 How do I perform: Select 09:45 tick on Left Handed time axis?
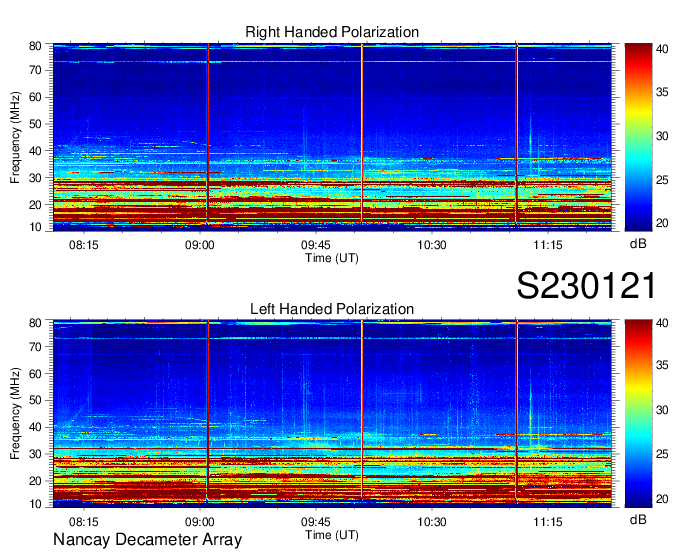(x=316, y=522)
